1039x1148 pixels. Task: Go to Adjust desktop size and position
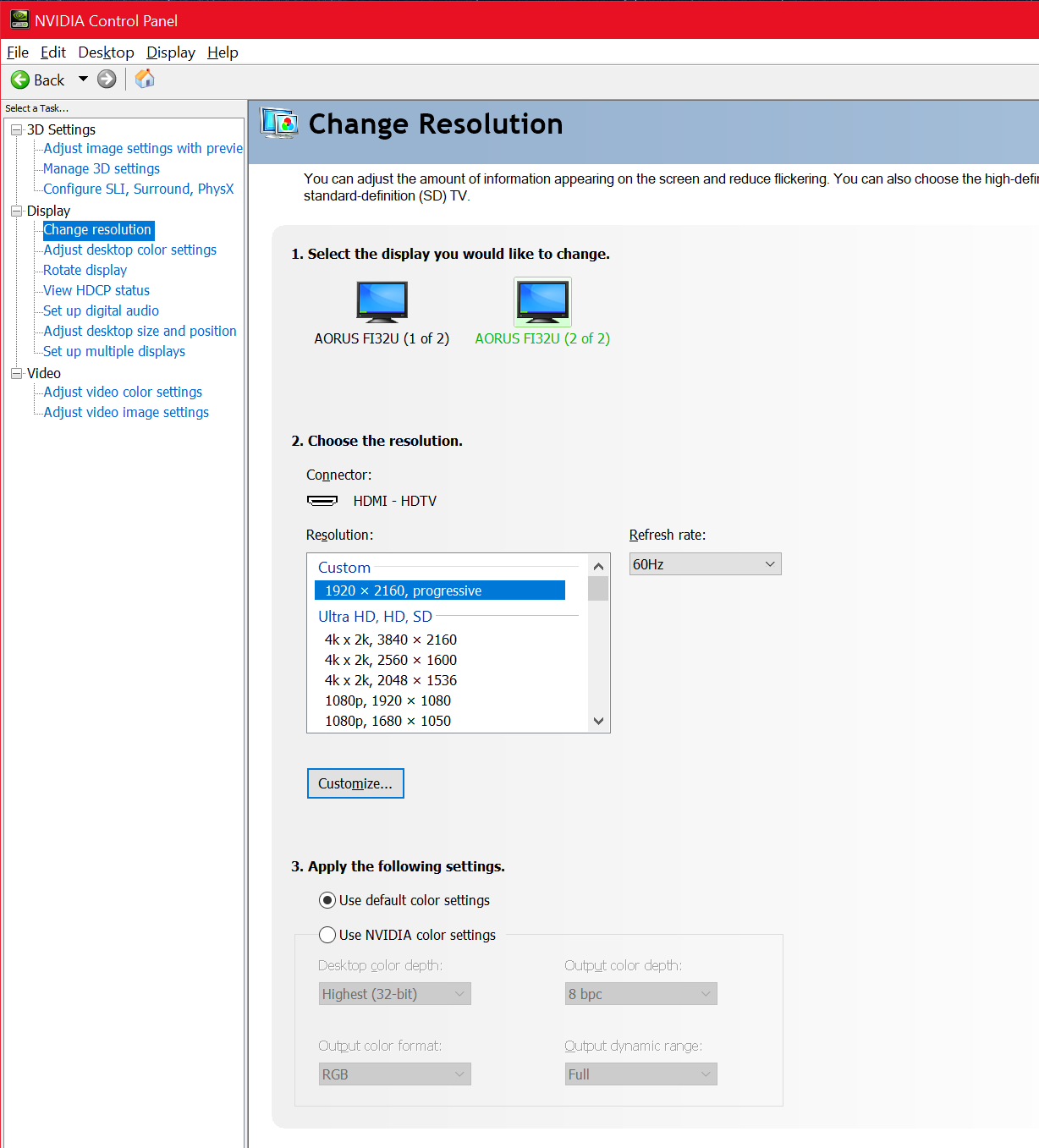click(140, 331)
